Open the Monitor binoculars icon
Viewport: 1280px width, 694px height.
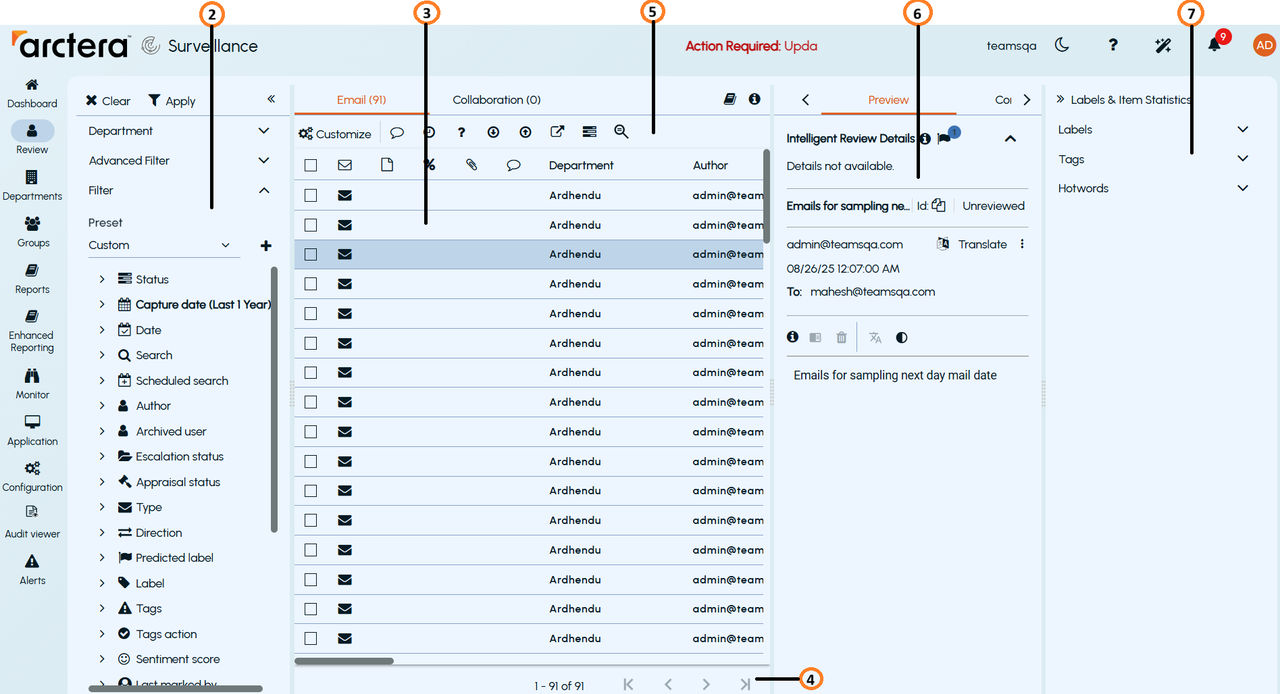pos(32,376)
